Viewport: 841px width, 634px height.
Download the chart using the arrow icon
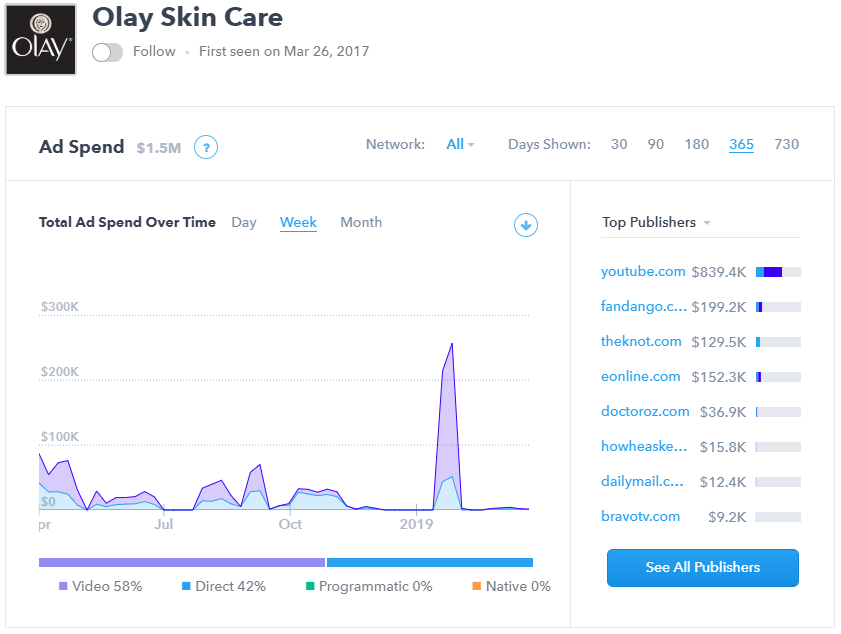tap(526, 225)
